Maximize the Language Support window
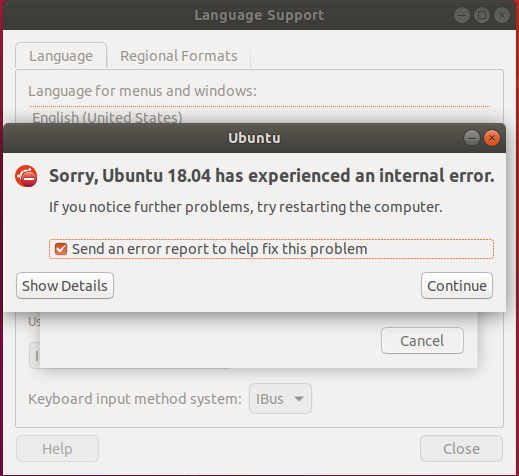519x476 pixels. pos(482,15)
